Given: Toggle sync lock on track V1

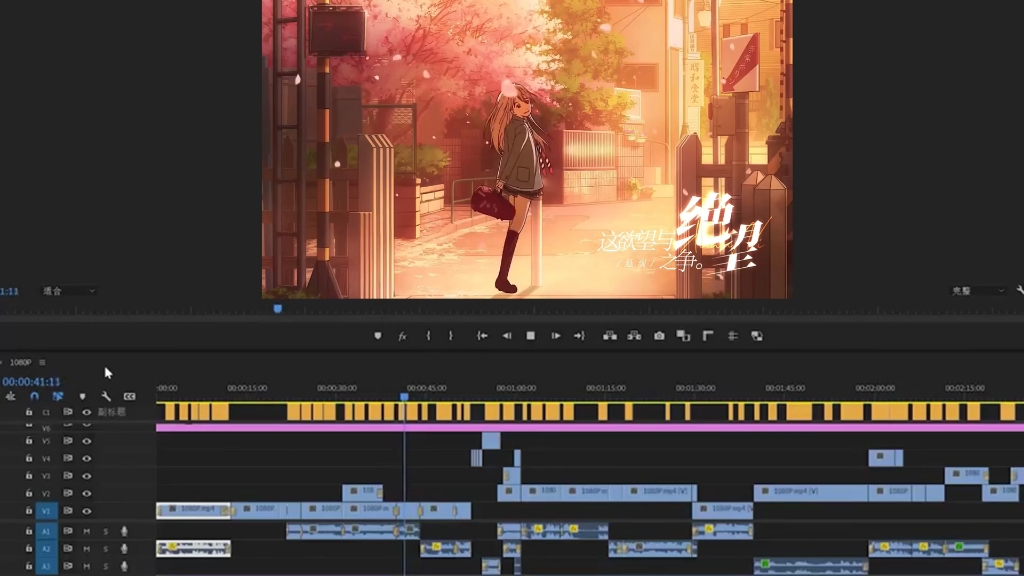Looking at the screenshot, I should (x=68, y=511).
